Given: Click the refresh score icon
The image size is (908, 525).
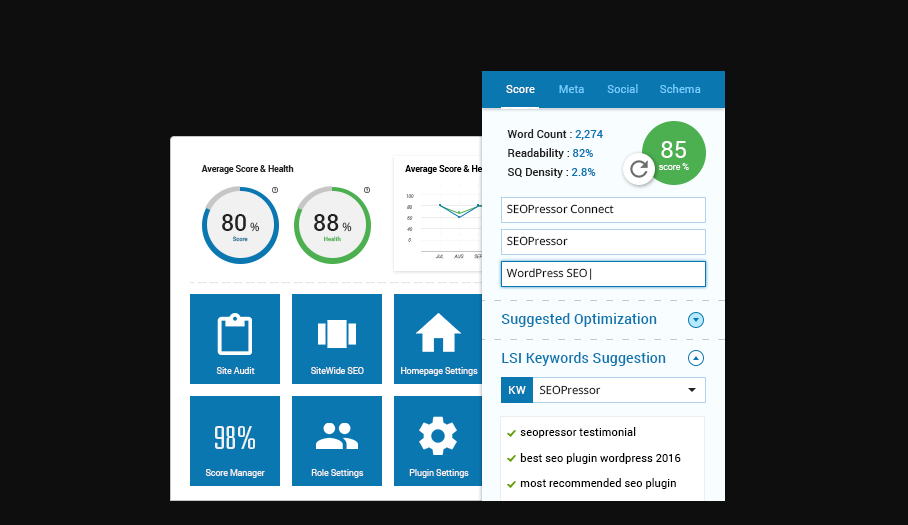Looking at the screenshot, I should click(639, 169).
